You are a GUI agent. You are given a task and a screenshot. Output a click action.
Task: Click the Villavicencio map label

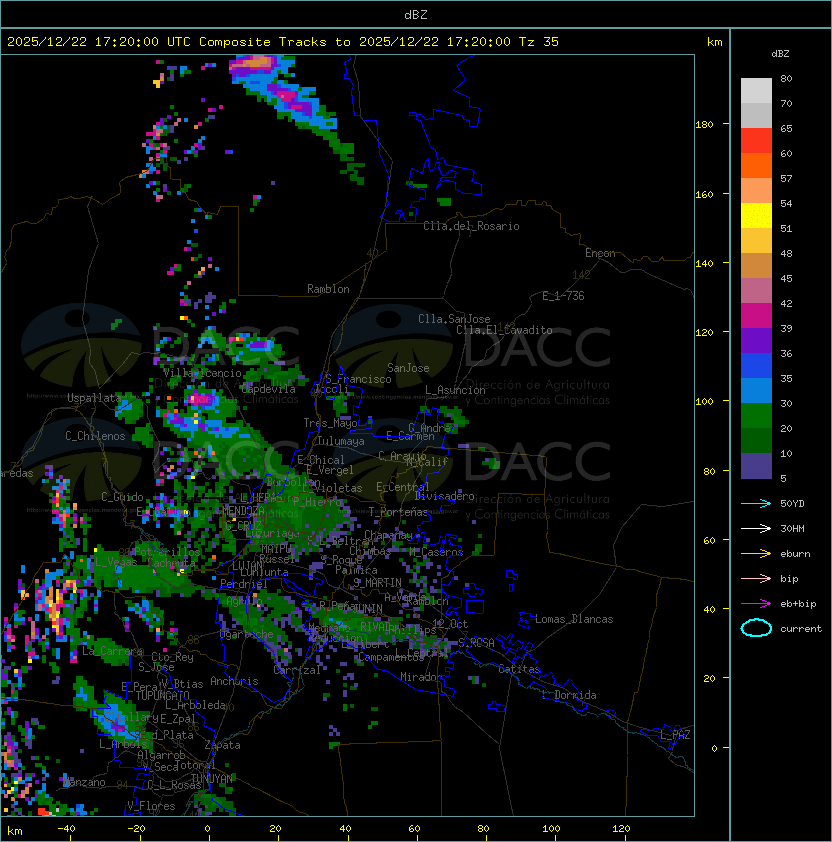click(x=202, y=373)
